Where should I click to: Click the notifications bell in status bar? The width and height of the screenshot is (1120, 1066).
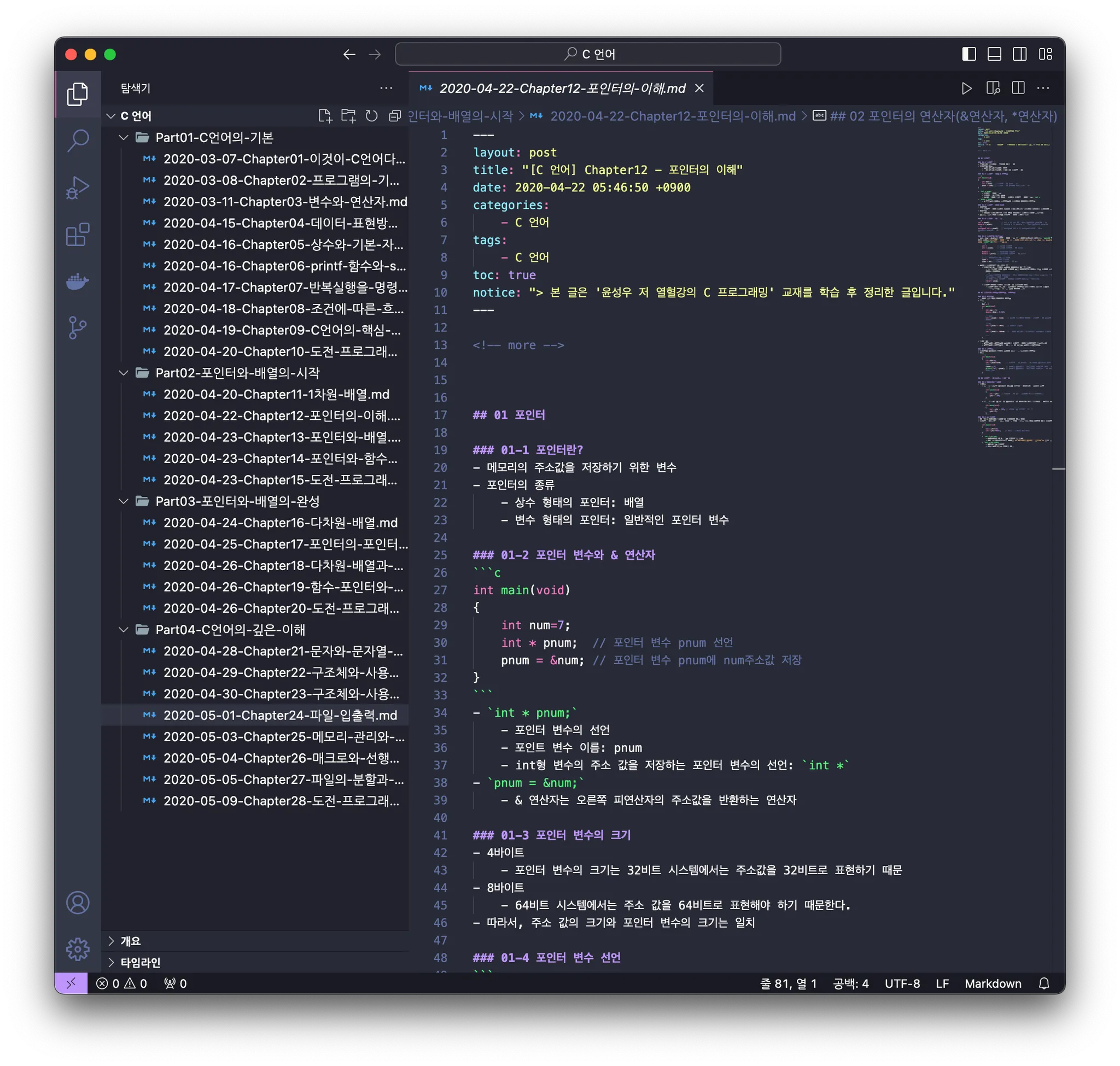tap(1044, 983)
